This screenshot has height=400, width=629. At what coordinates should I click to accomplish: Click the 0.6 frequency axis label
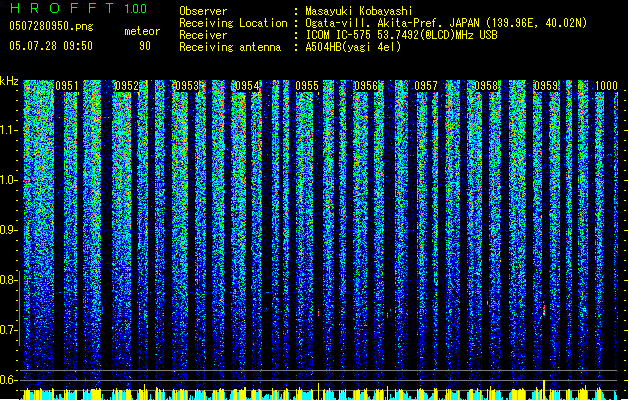(8, 380)
